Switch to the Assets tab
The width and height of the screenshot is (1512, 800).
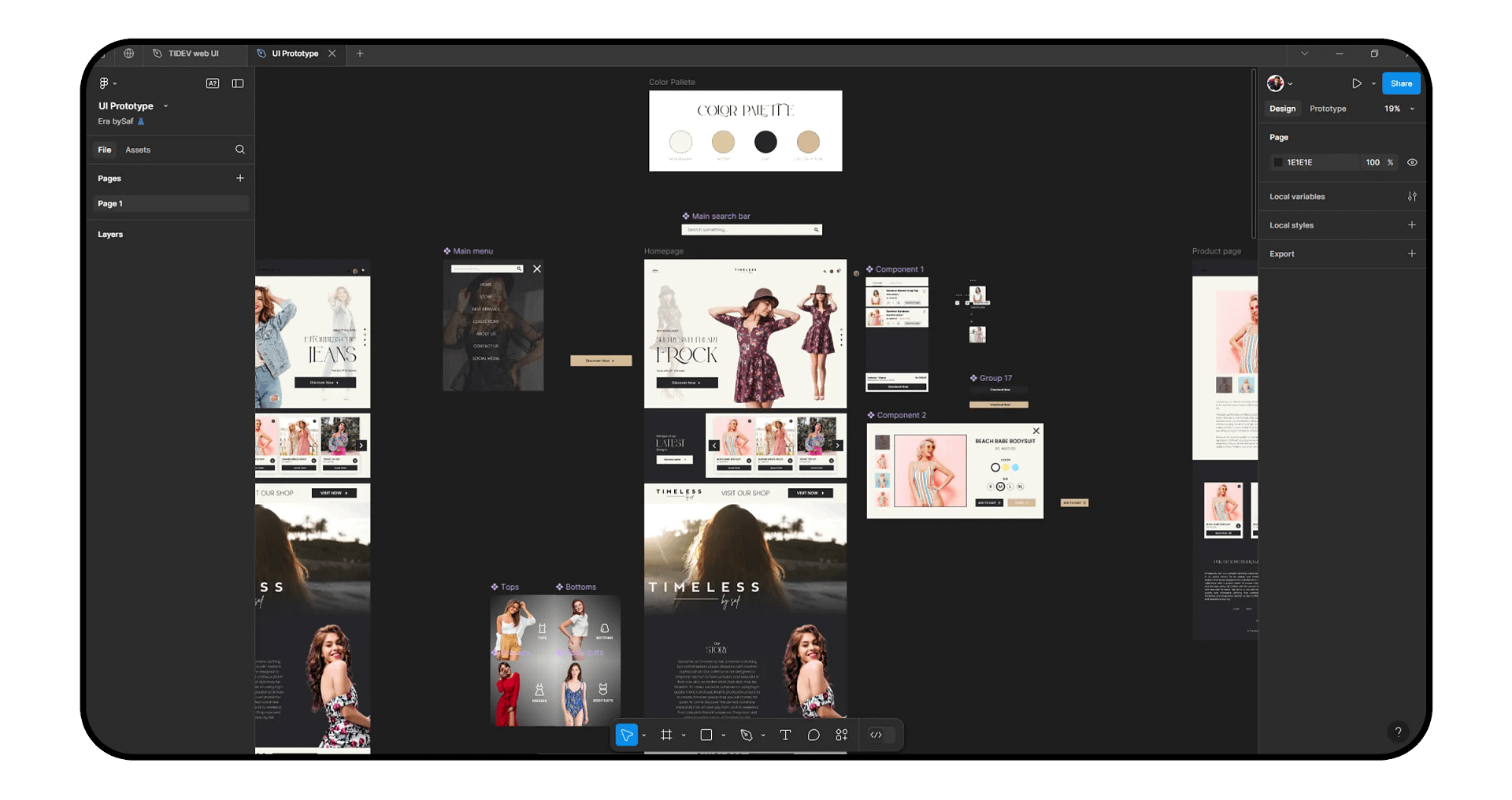(x=138, y=150)
